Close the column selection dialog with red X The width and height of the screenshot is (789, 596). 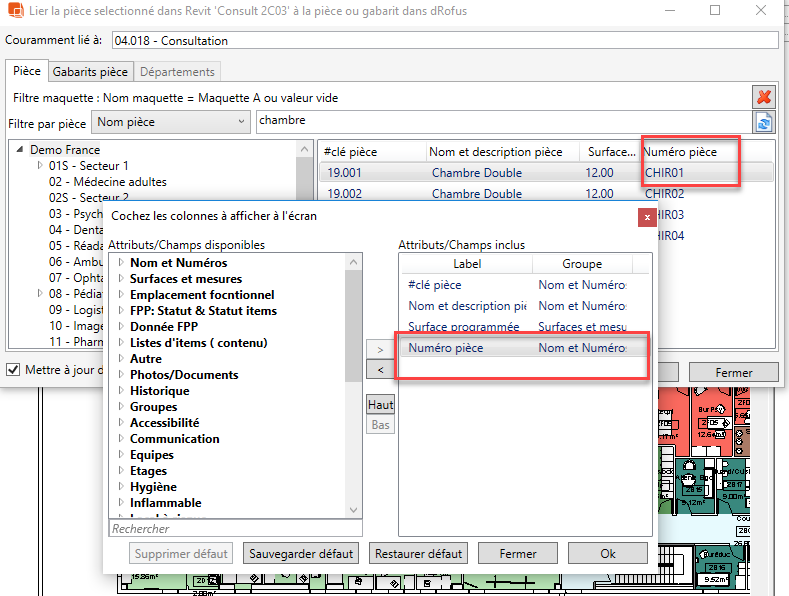647,216
